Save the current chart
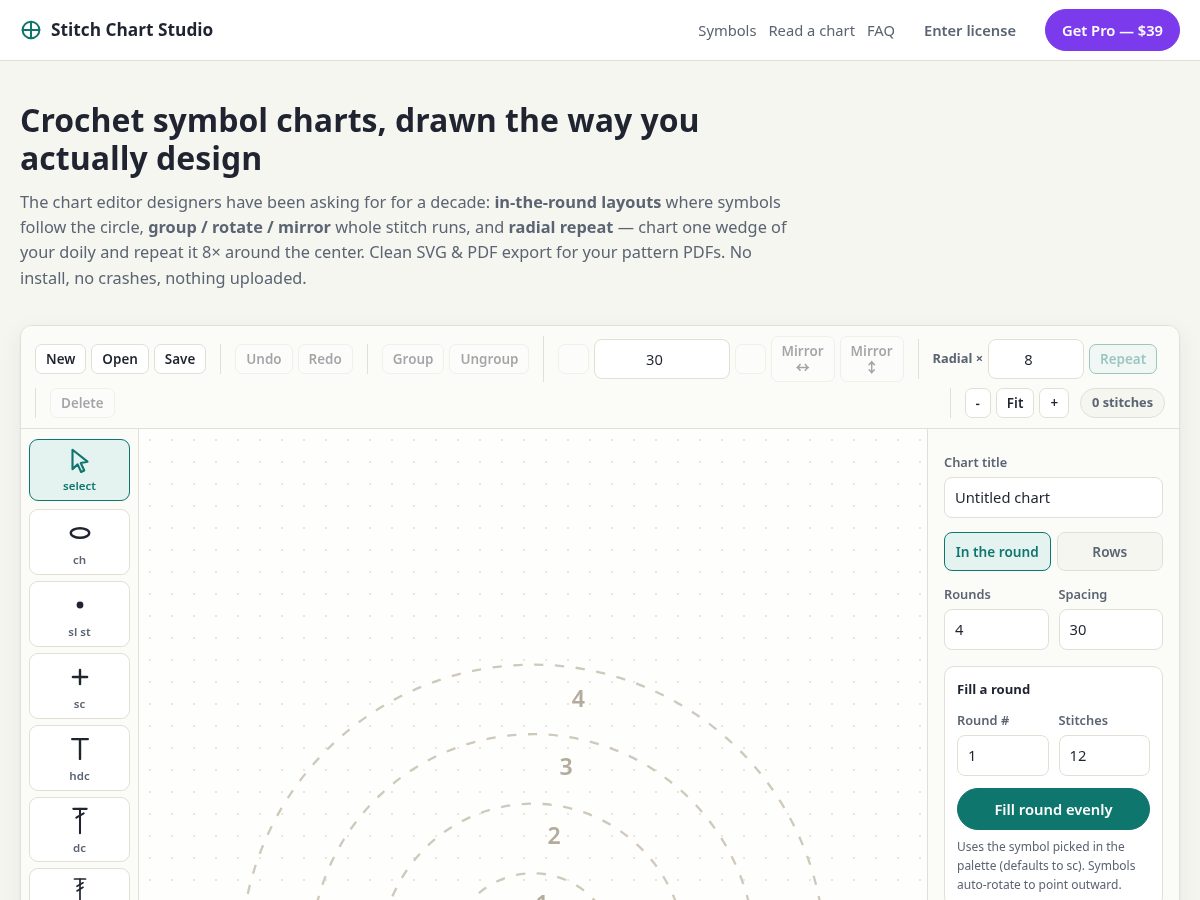 [180, 359]
